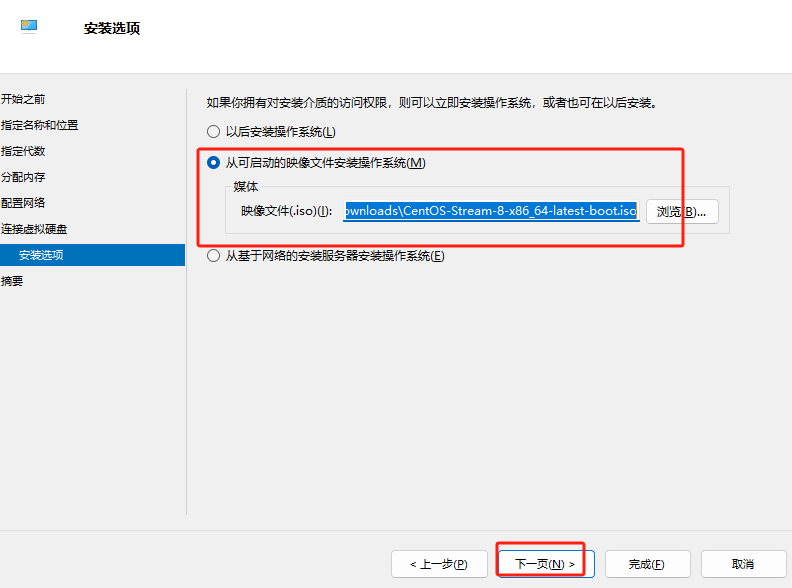Click the 映像文件(.iso)(I): field label
The width and height of the screenshot is (792, 588).
point(286,211)
